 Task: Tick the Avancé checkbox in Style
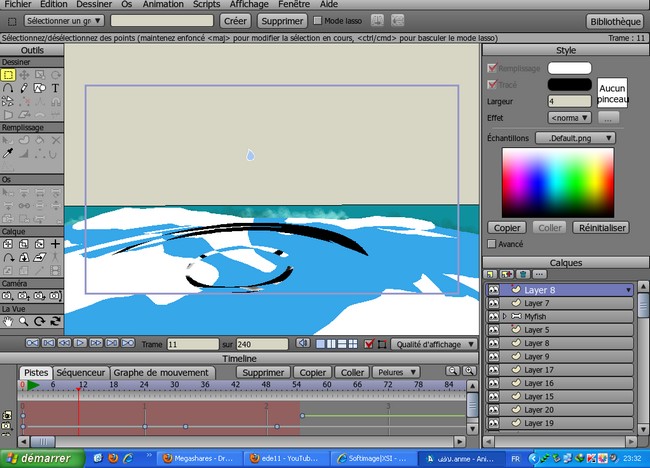point(491,243)
